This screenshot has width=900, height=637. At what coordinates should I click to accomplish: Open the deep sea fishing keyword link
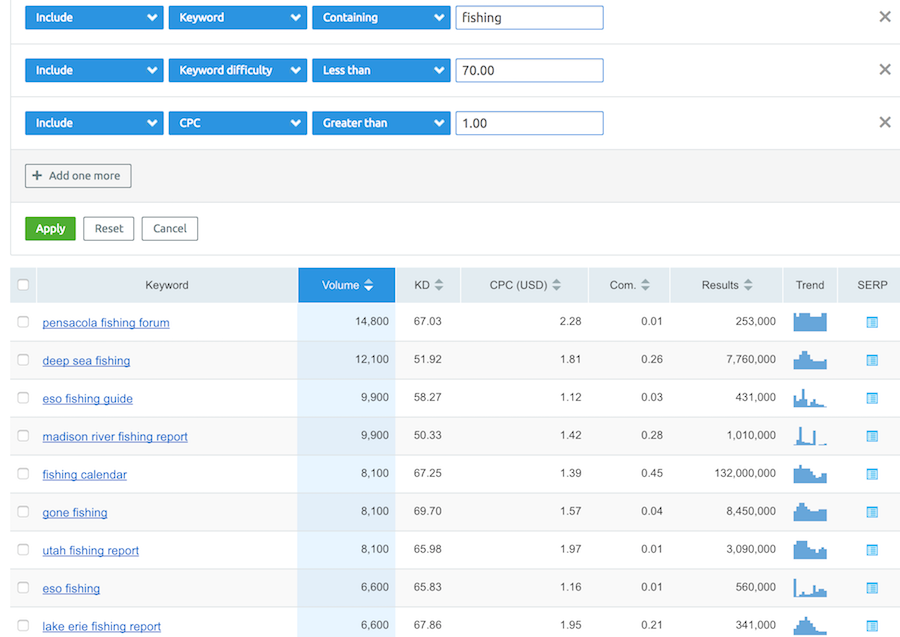click(x=86, y=360)
